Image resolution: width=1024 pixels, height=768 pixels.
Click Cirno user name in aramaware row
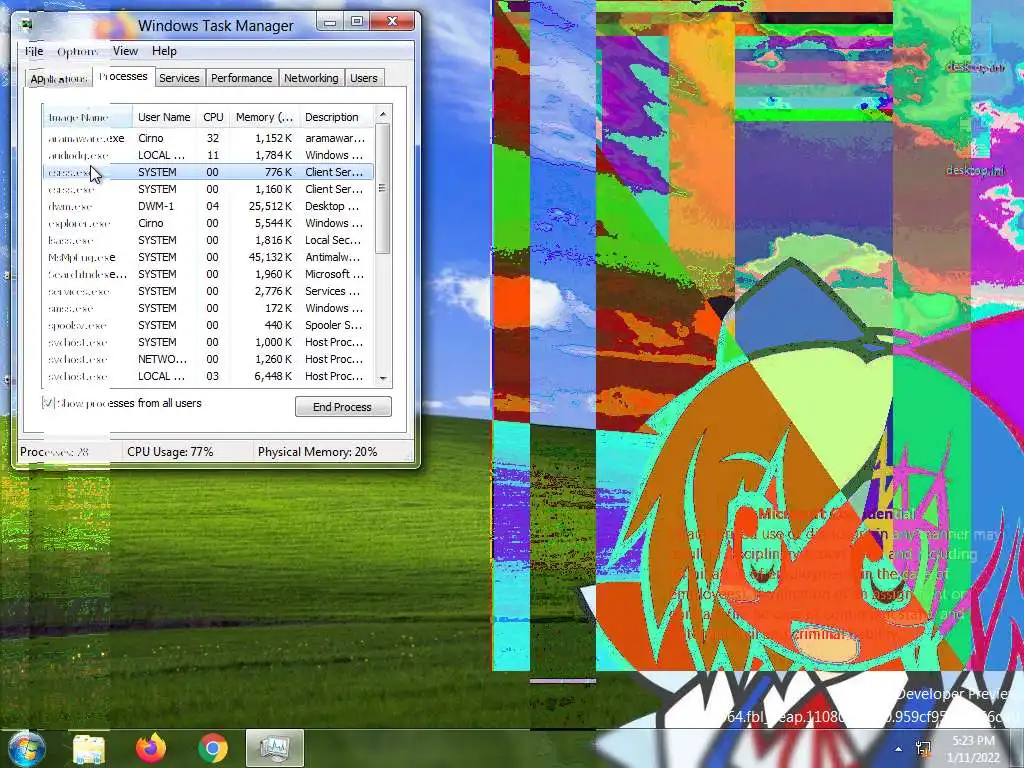coord(151,138)
